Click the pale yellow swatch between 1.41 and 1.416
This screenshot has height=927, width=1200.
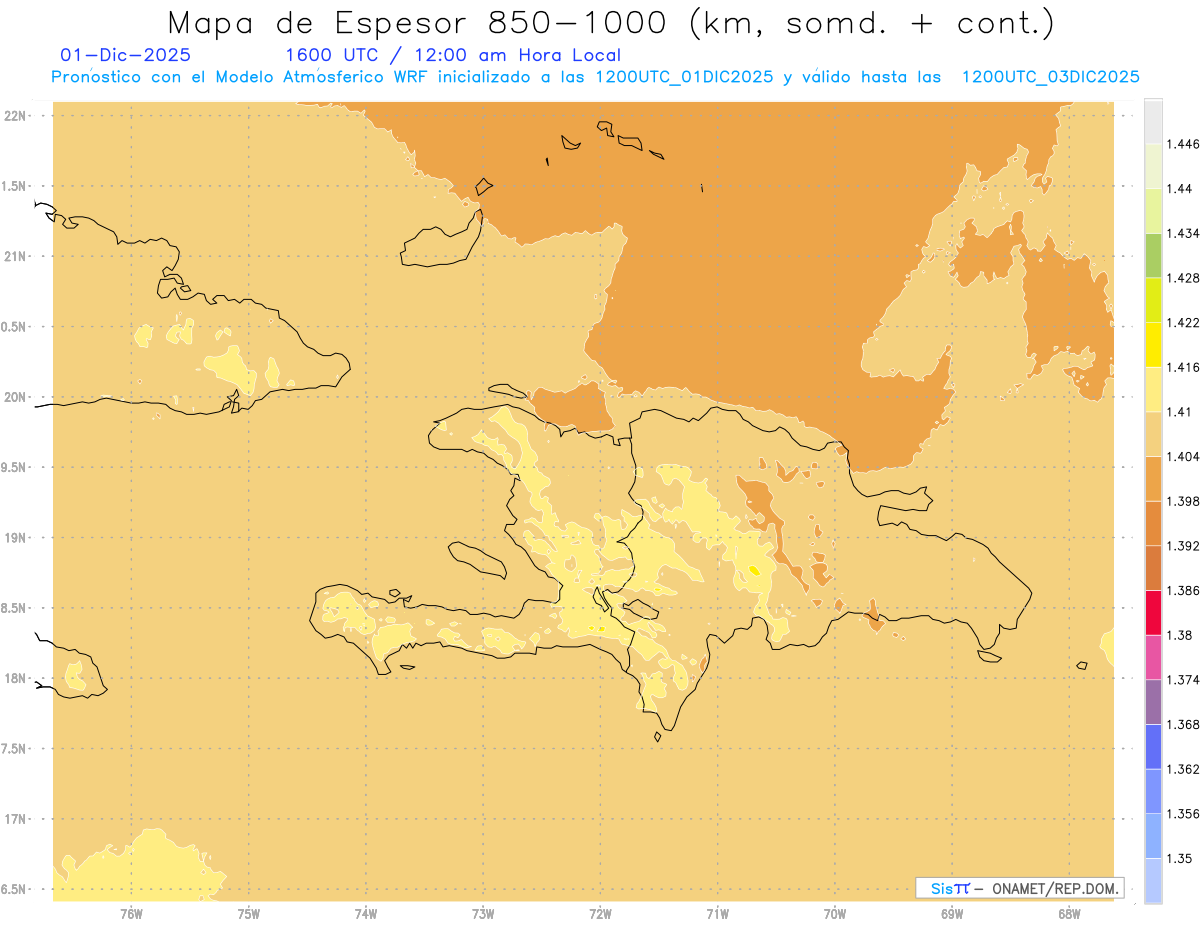1153,389
